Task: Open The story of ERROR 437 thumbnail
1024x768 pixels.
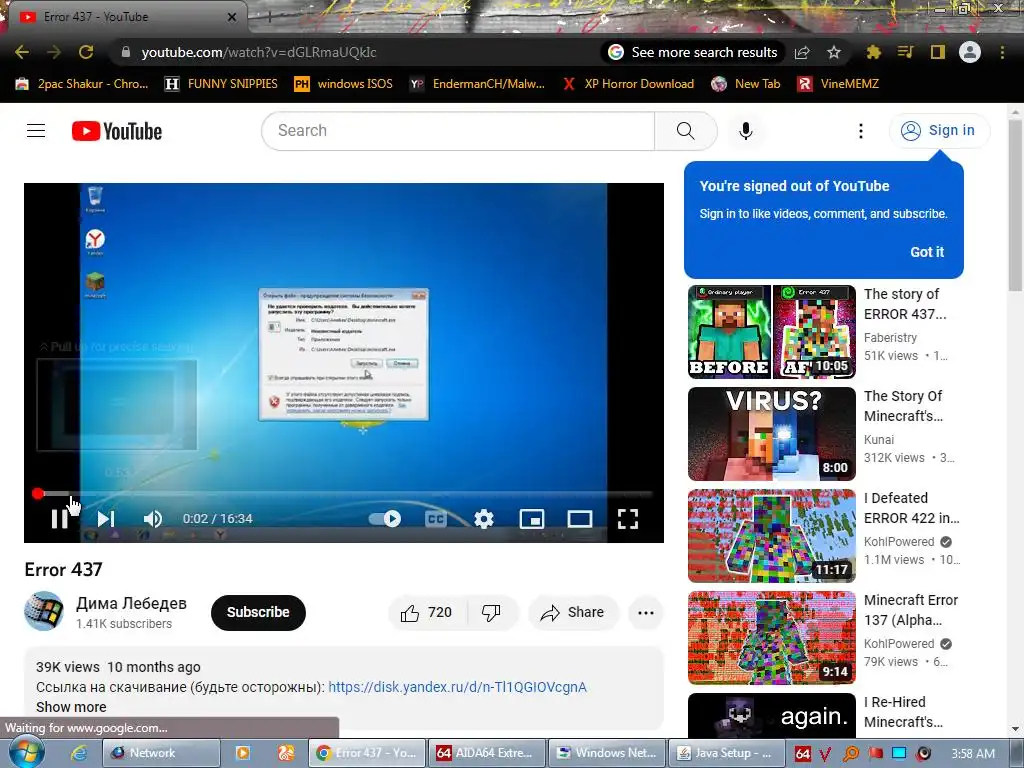Action: point(772,332)
